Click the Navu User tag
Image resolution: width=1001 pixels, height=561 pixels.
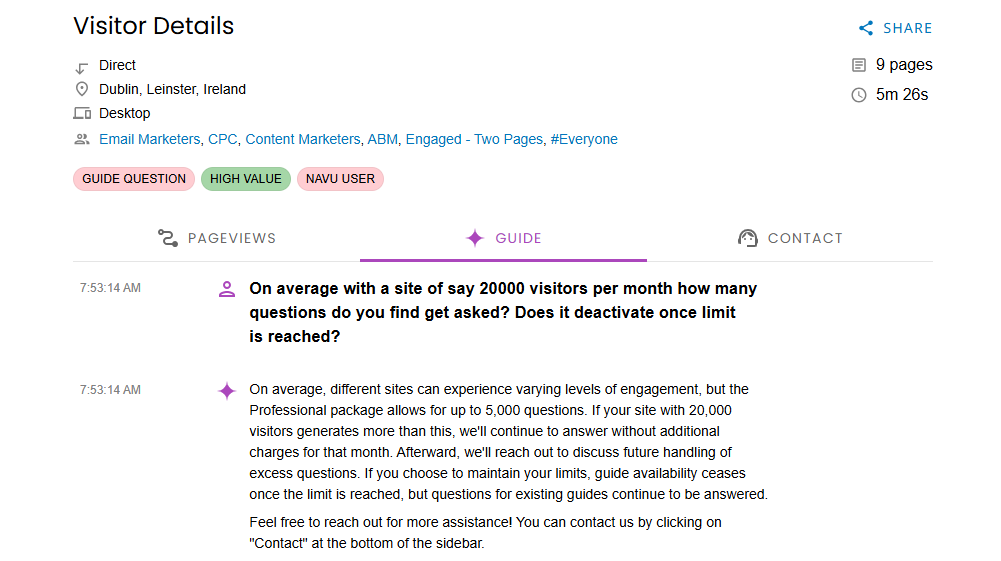(x=340, y=179)
